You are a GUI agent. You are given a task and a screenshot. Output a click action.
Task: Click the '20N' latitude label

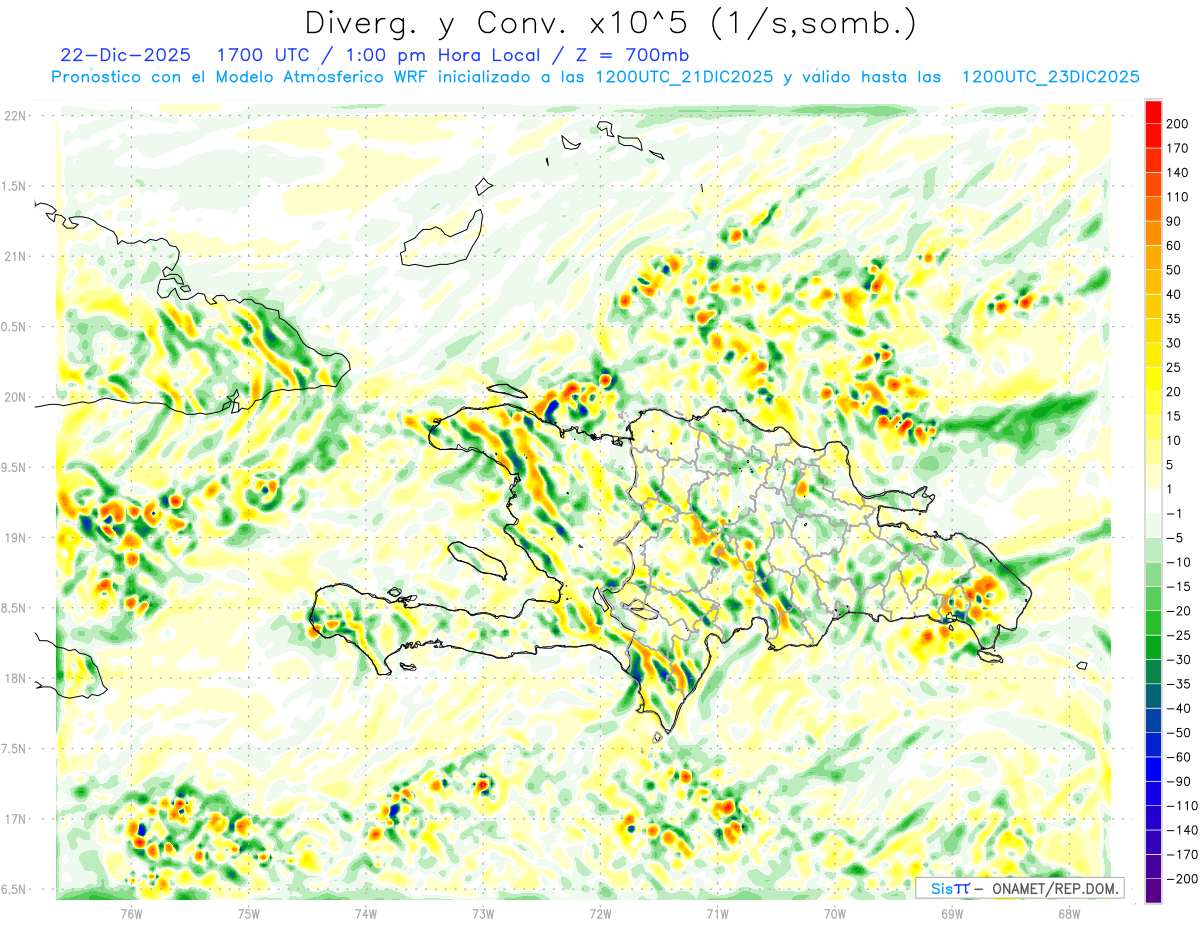14,397
